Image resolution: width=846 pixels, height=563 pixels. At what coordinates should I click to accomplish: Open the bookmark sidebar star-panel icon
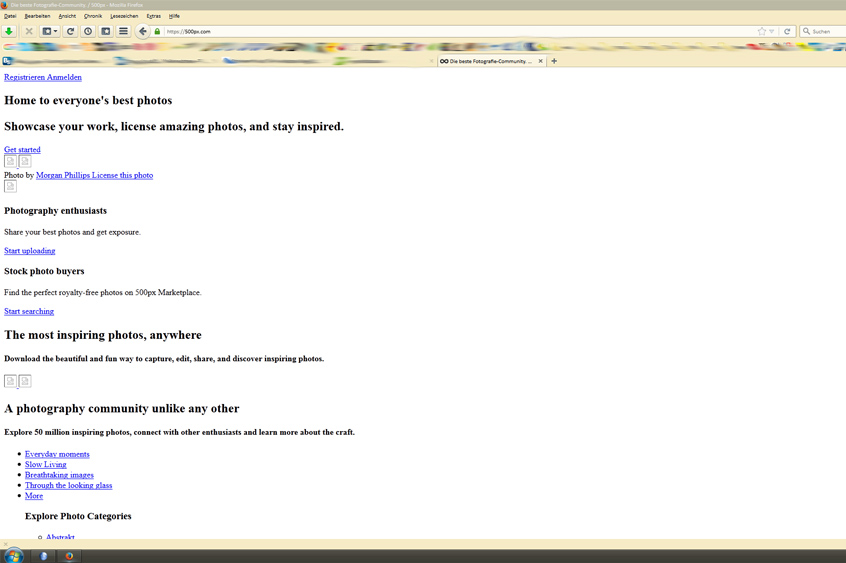point(106,31)
